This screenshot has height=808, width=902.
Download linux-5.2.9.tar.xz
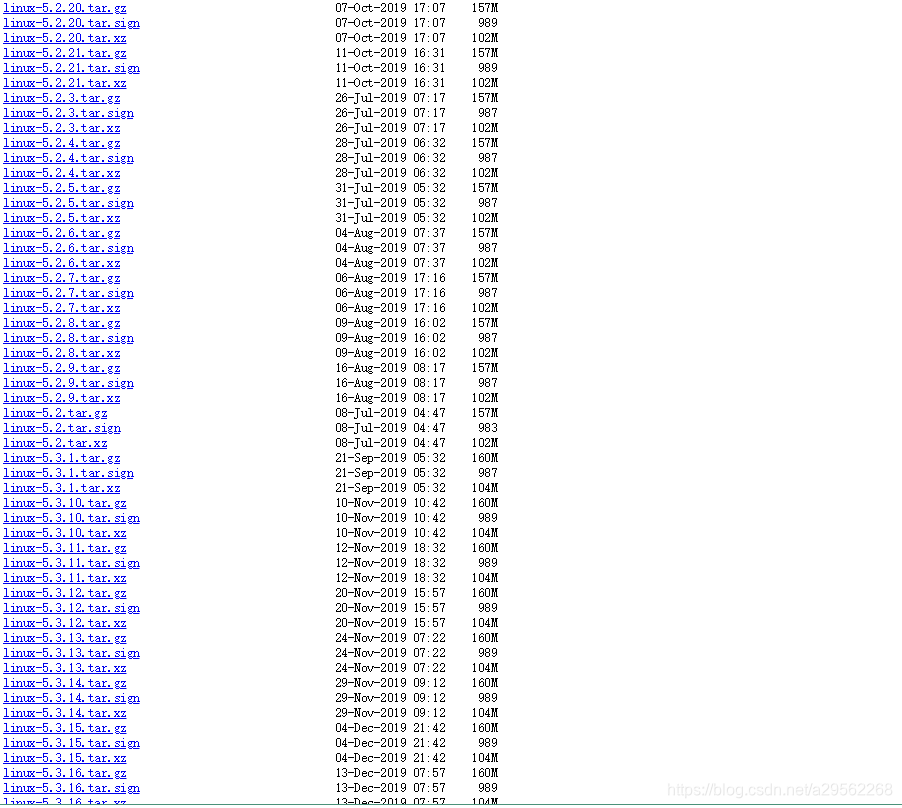tap(62, 397)
